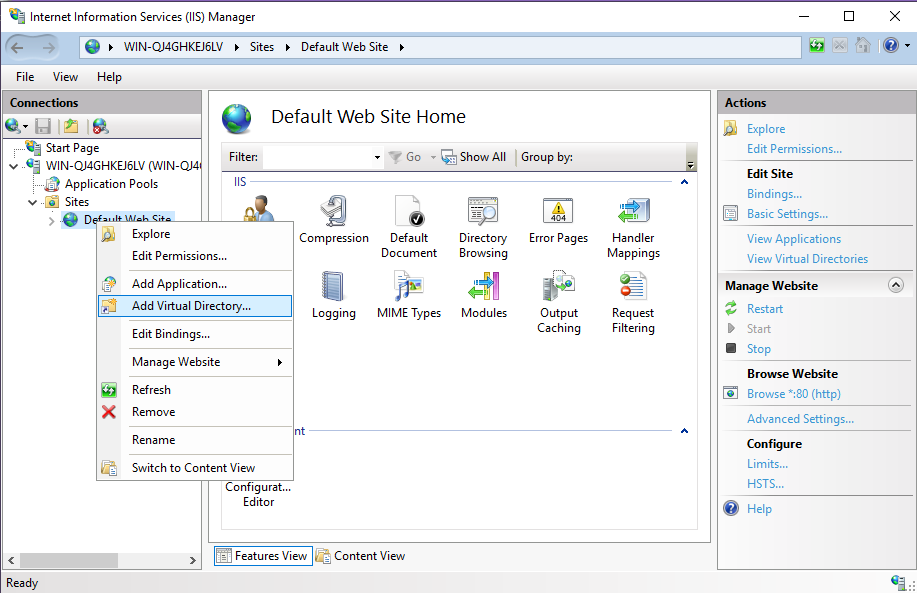Collapse the Sites tree node
Viewport: 917px width, 593px height.
[32, 202]
